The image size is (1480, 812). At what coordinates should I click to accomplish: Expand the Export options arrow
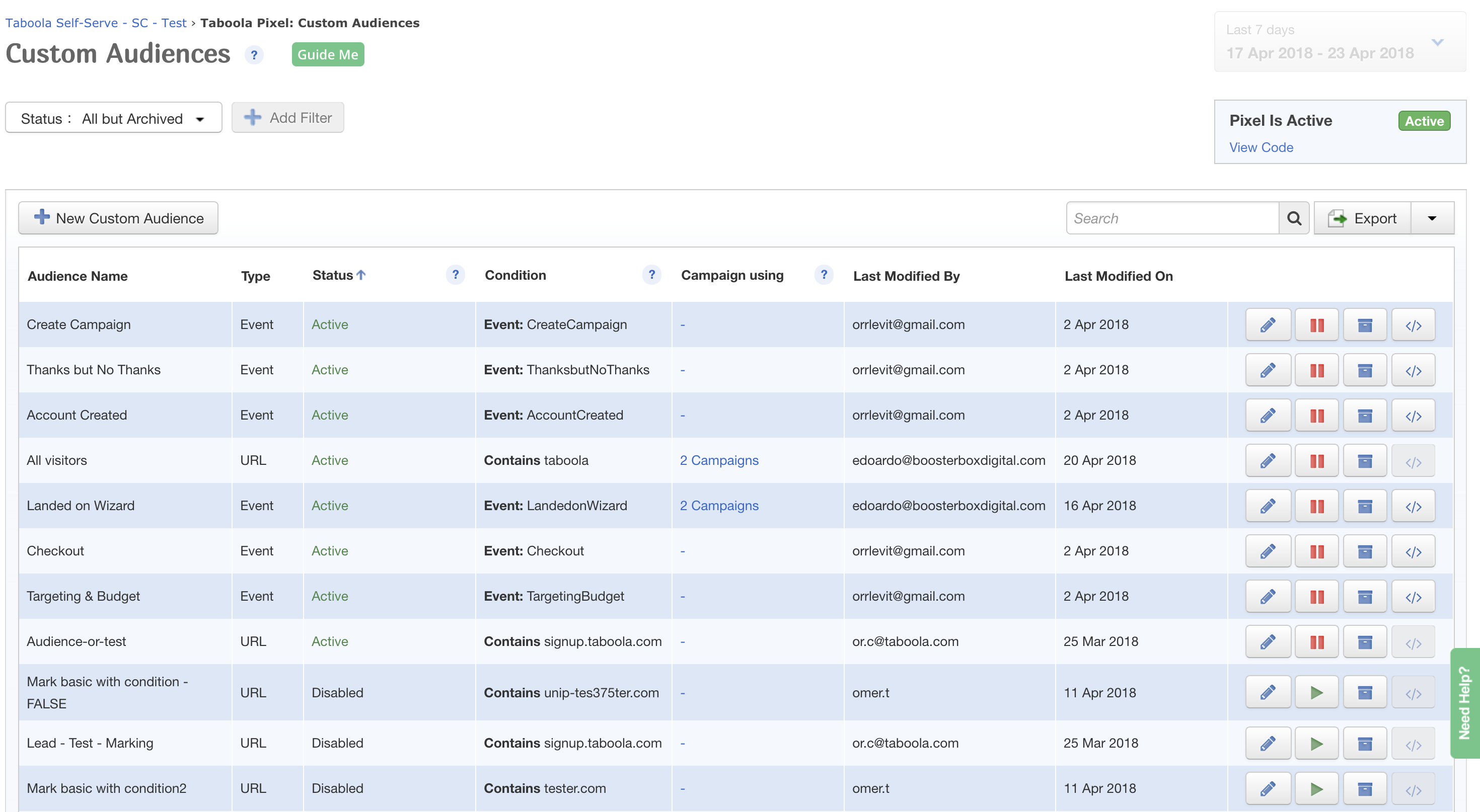coord(1432,218)
